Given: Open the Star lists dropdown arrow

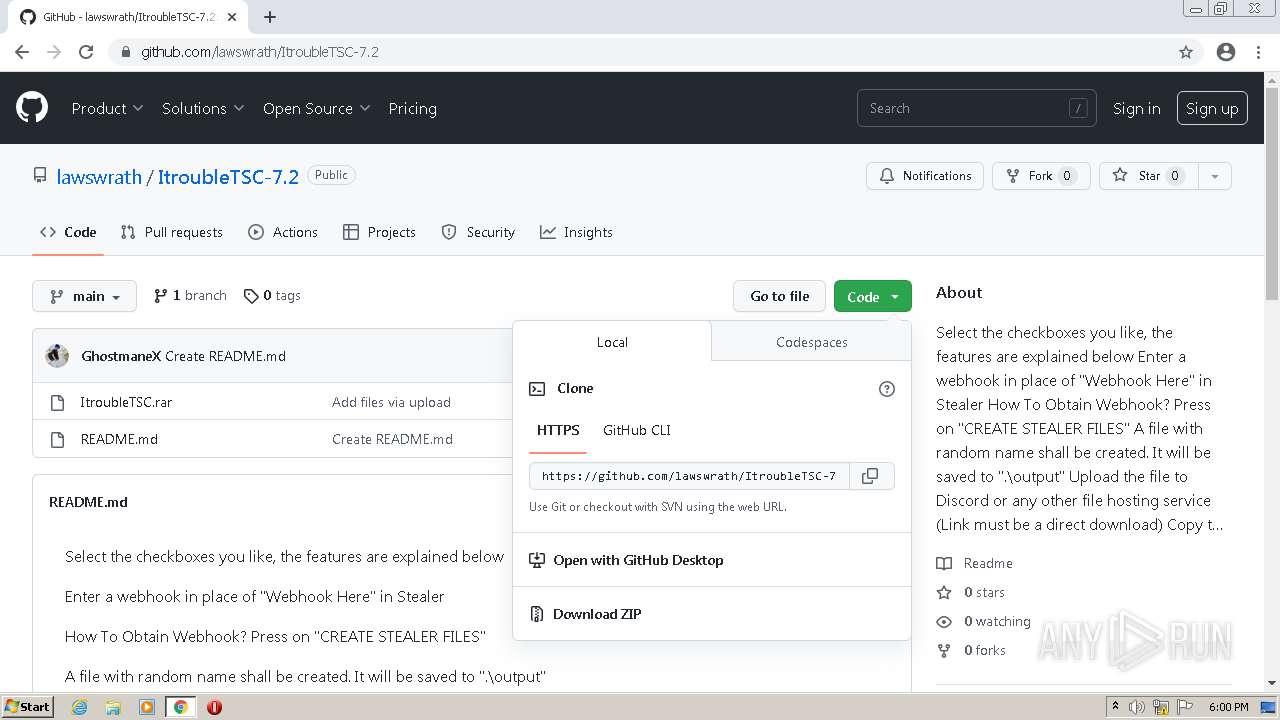Looking at the screenshot, I should (x=1214, y=176).
